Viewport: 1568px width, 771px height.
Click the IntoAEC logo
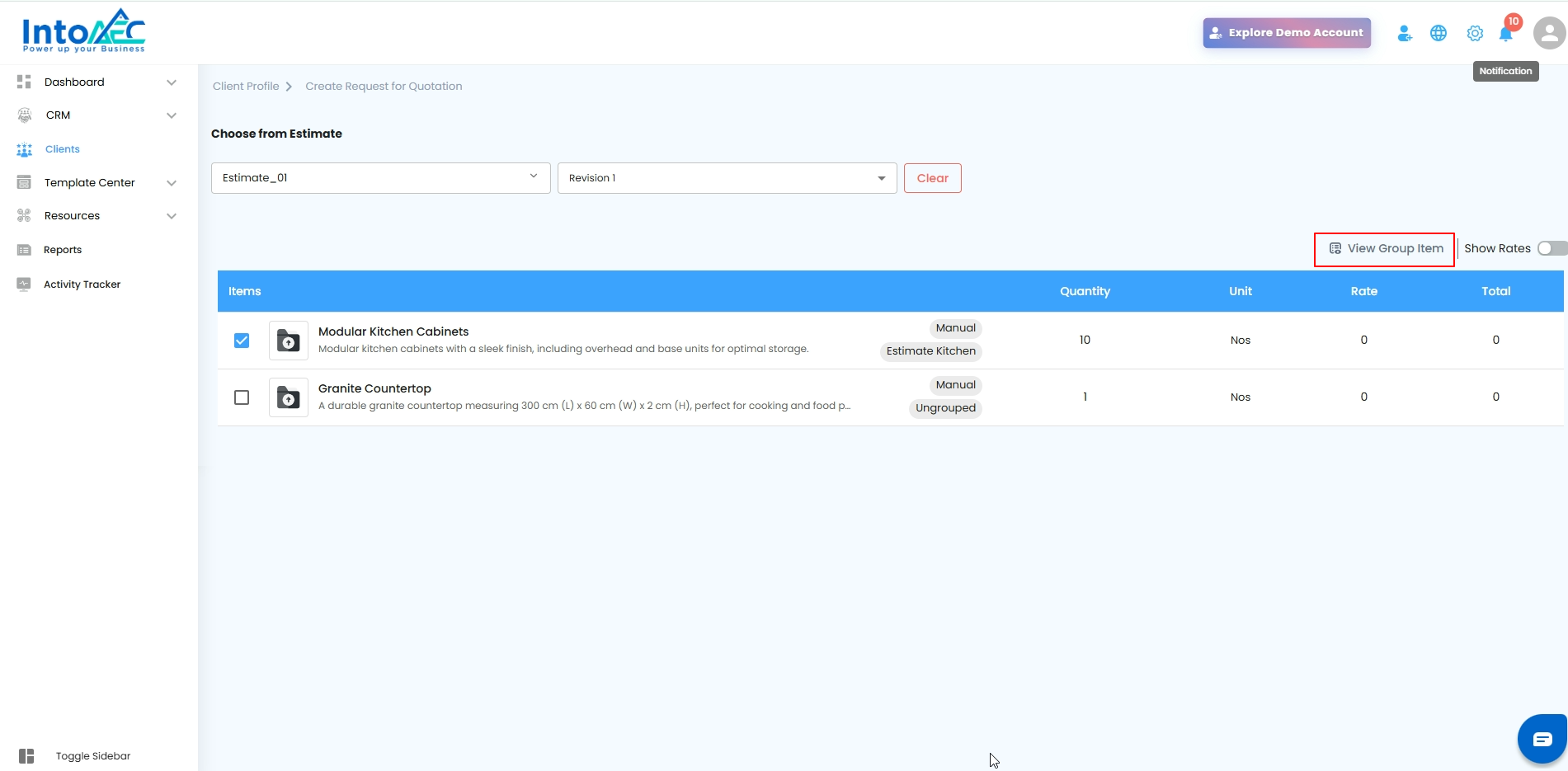(84, 31)
